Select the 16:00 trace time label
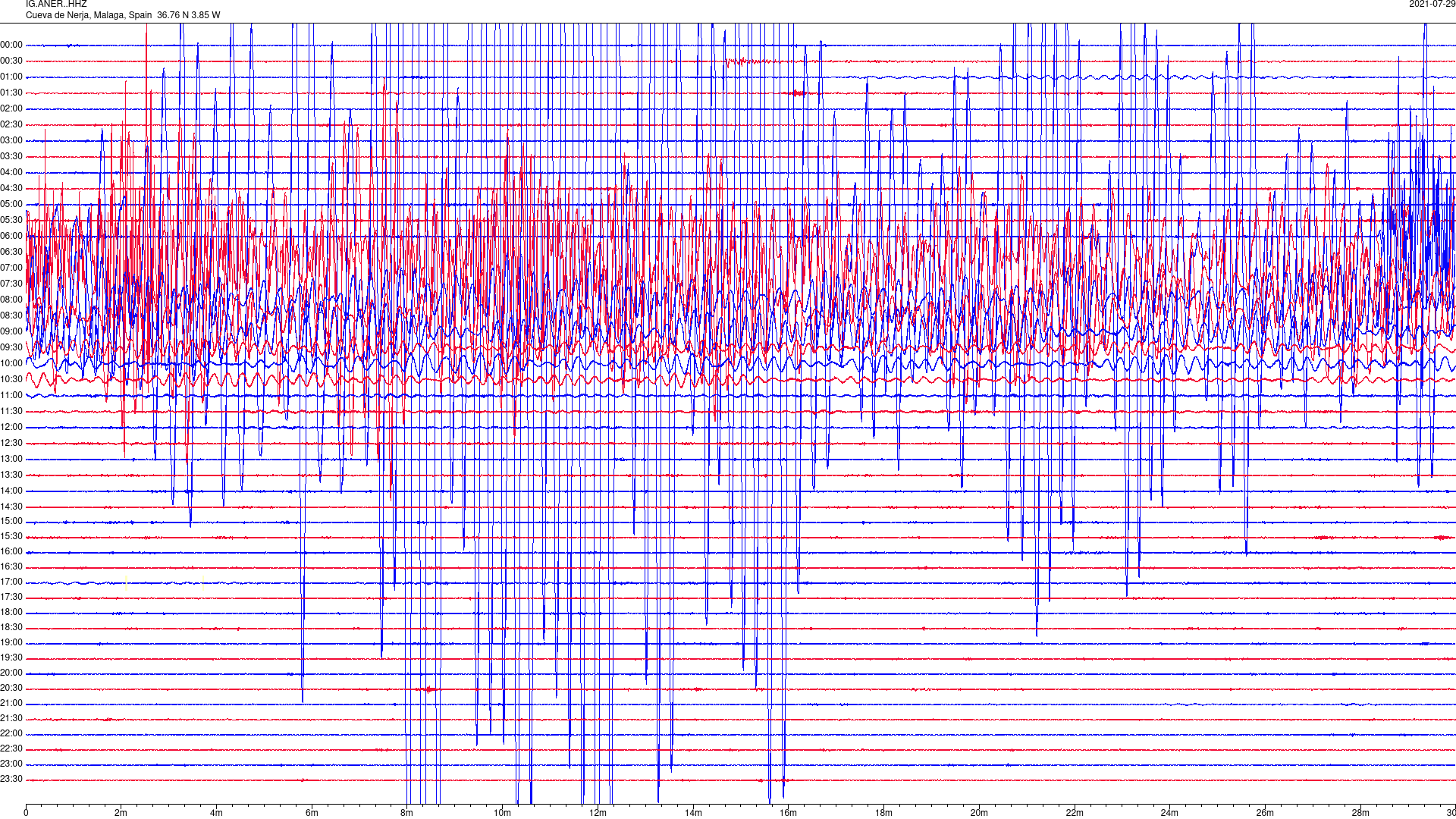The width and height of the screenshot is (1456, 819). [x=11, y=552]
